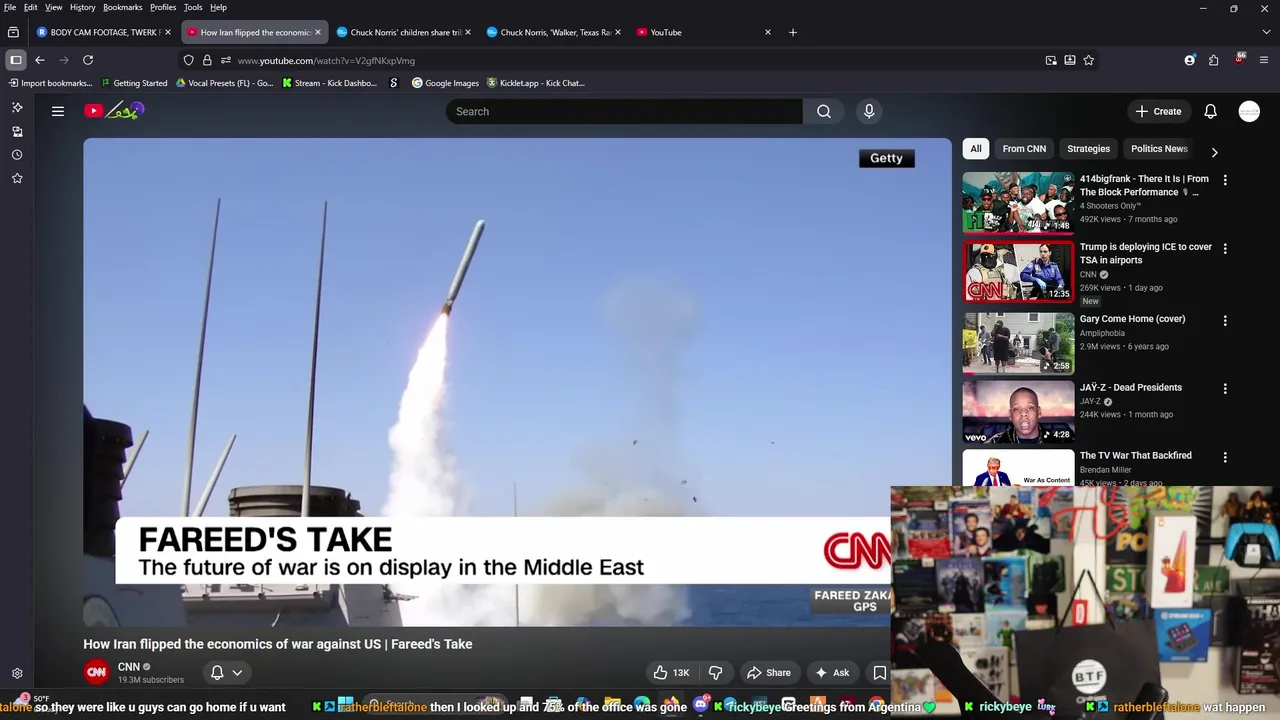The image size is (1280, 720).
Task: Open options for 414bigfrank video
Action: [1225, 180]
